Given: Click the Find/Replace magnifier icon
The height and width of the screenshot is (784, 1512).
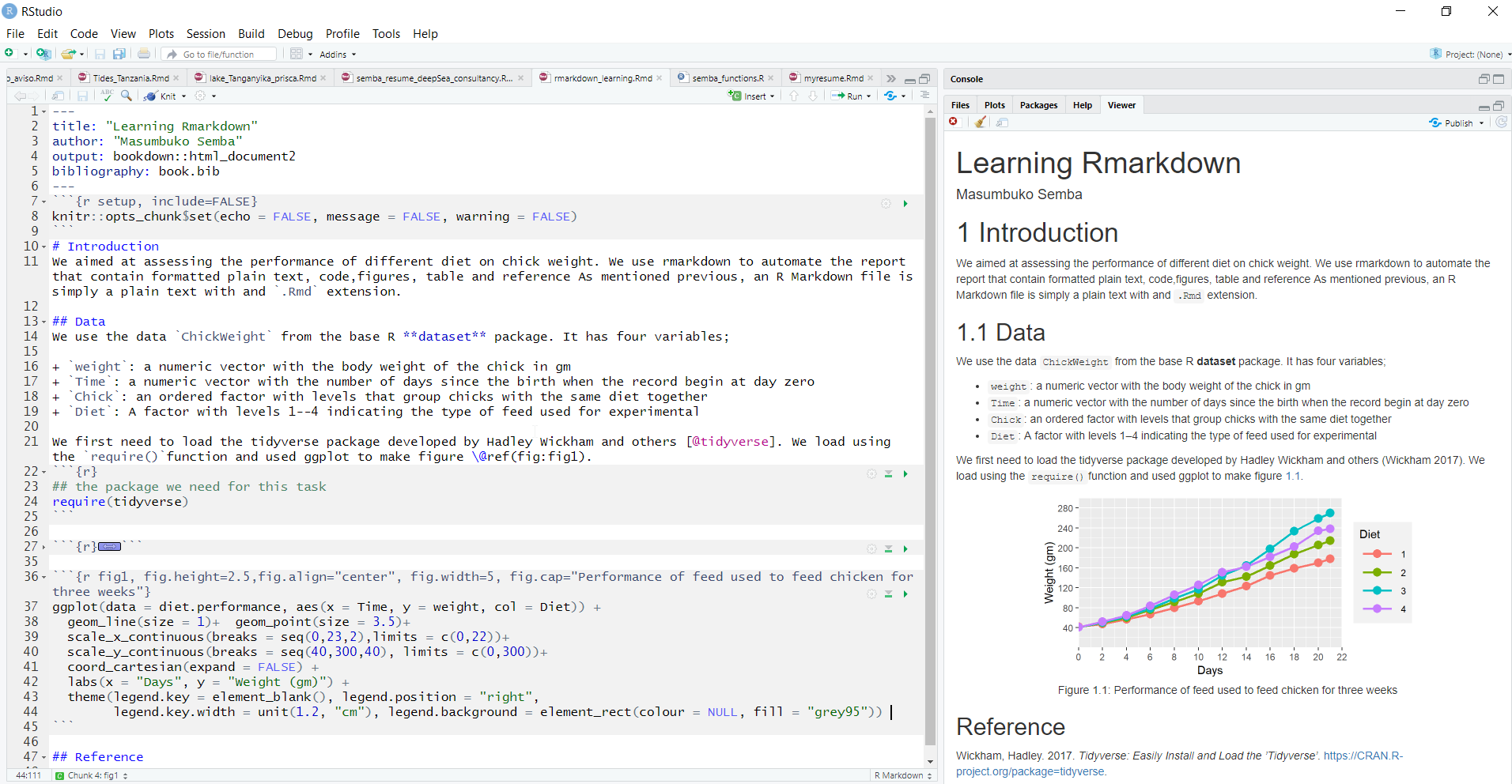Looking at the screenshot, I should [127, 96].
